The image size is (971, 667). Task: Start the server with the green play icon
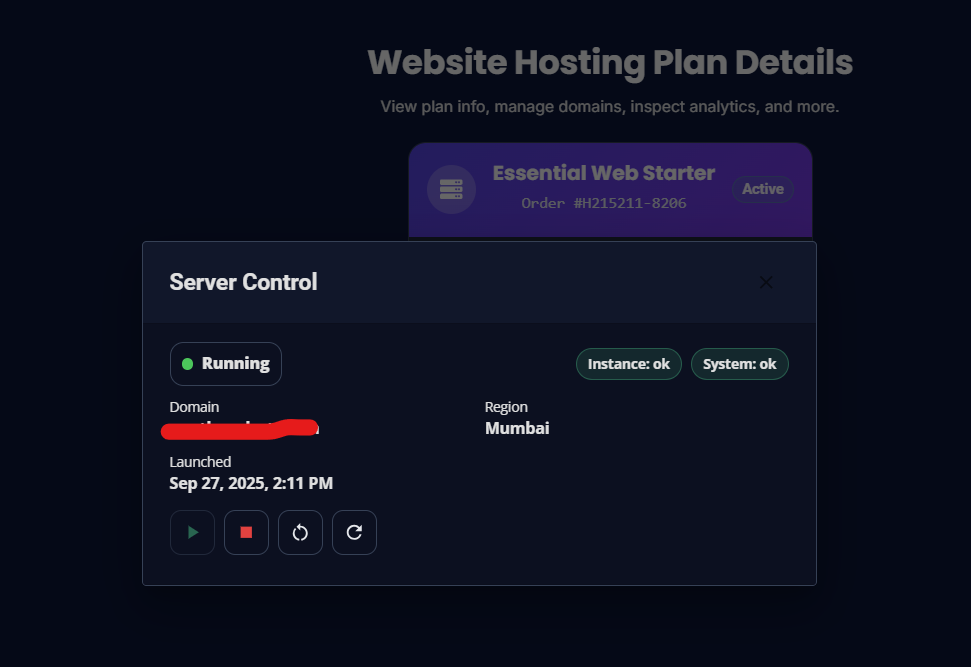click(x=192, y=532)
